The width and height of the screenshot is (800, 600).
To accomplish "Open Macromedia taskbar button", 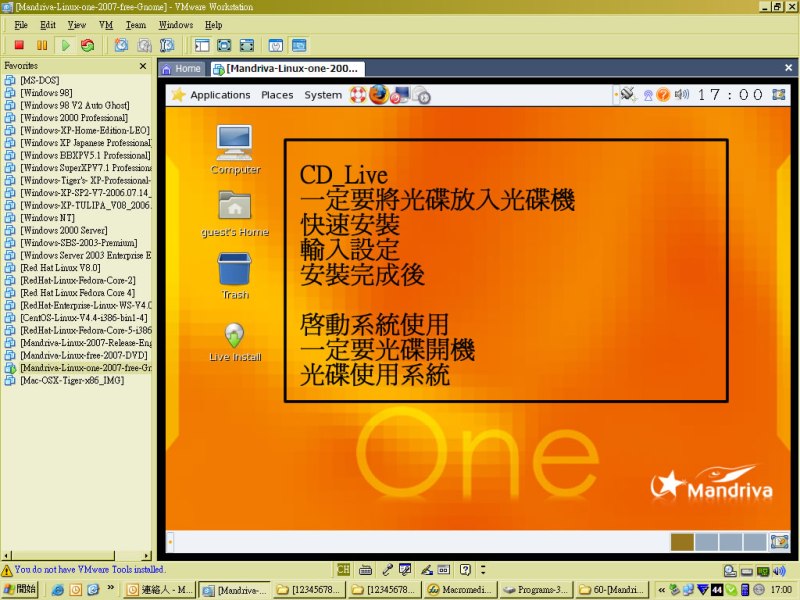I will [x=460, y=590].
